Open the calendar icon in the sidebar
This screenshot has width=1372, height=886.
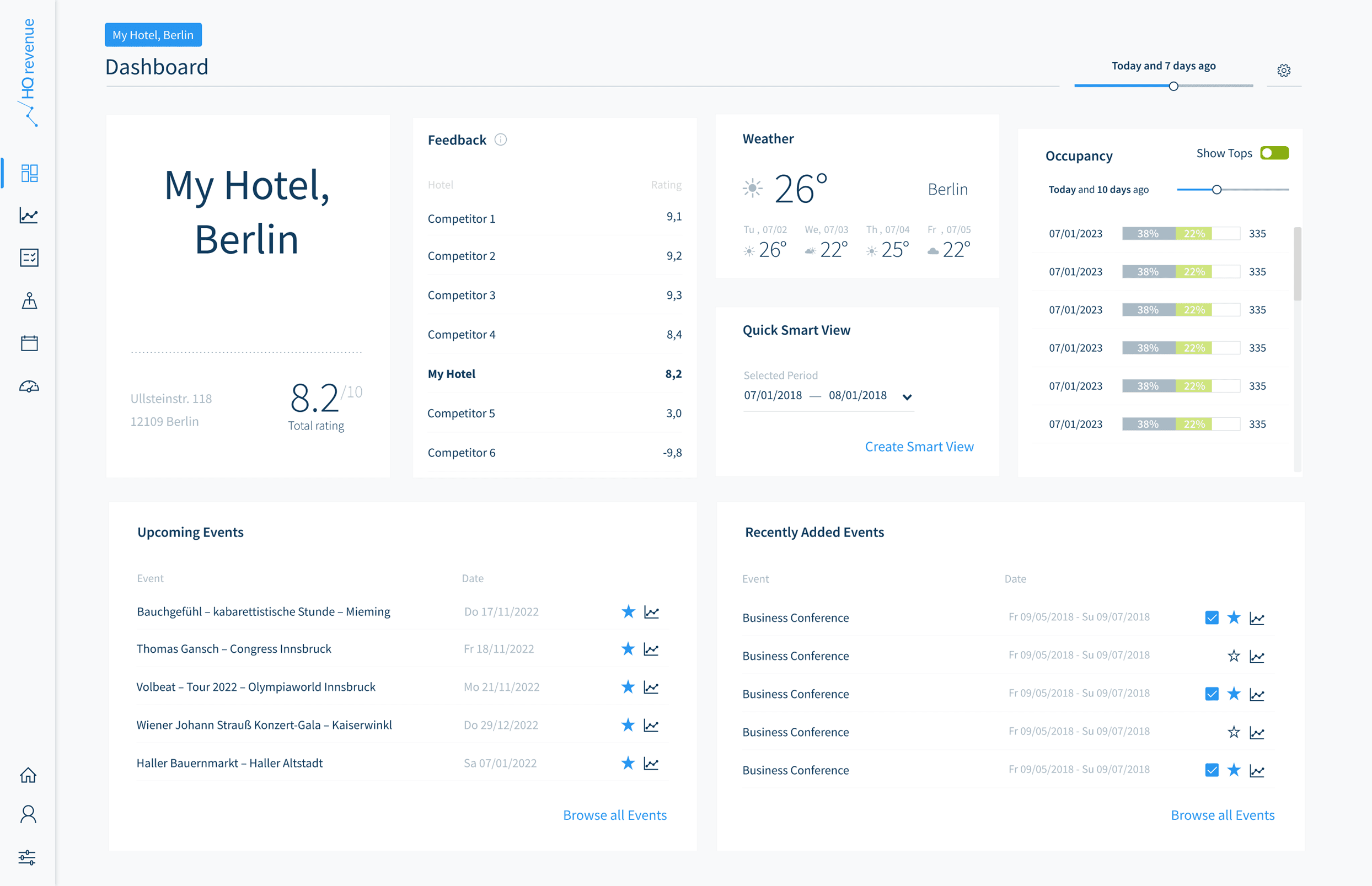click(28, 343)
